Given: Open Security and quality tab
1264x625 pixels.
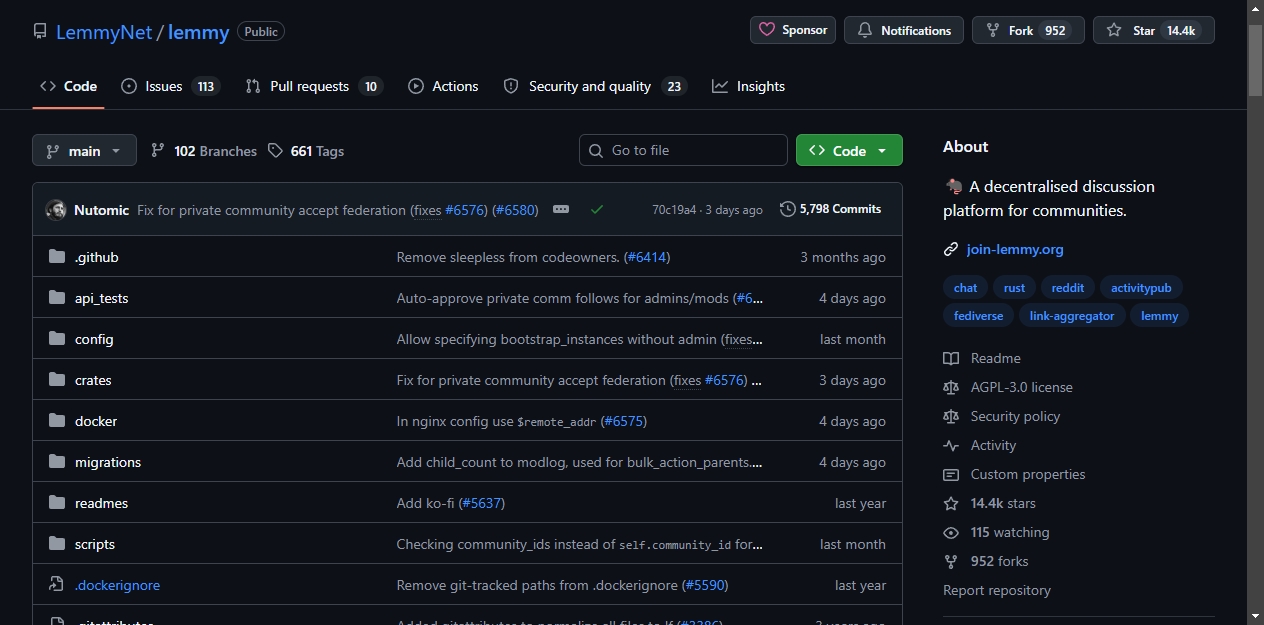Looking at the screenshot, I should click(595, 86).
